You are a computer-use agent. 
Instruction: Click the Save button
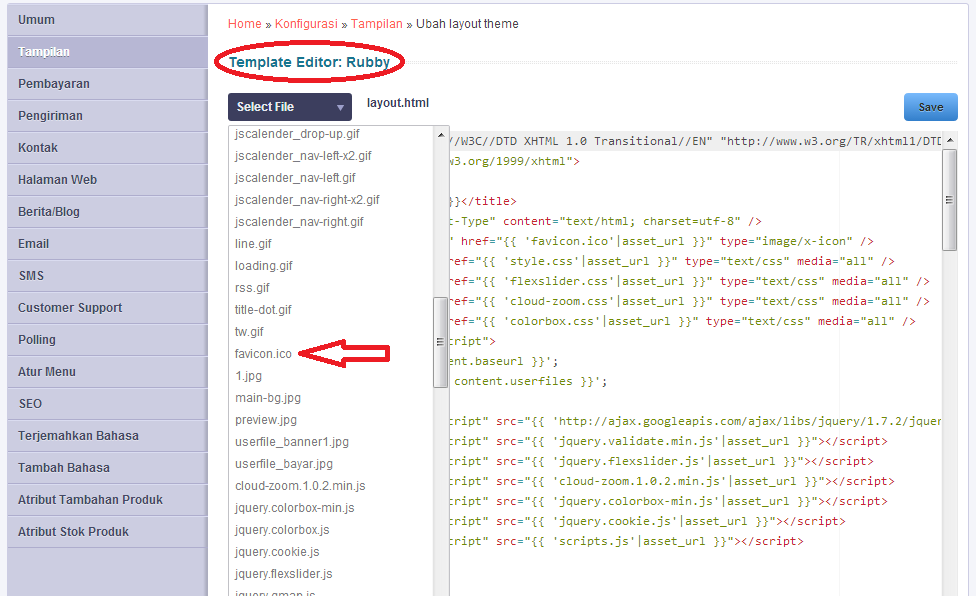[x=930, y=107]
